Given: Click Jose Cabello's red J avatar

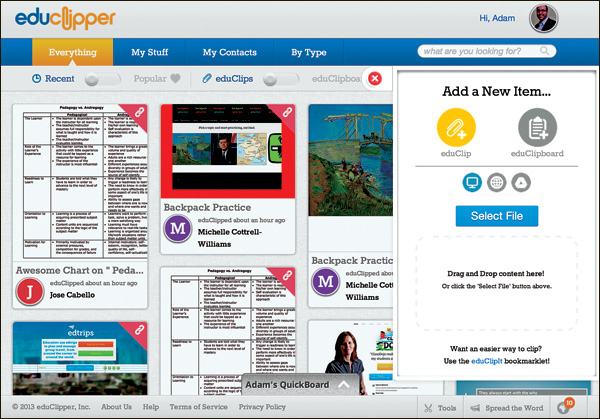Looking at the screenshot, I should click(30, 292).
